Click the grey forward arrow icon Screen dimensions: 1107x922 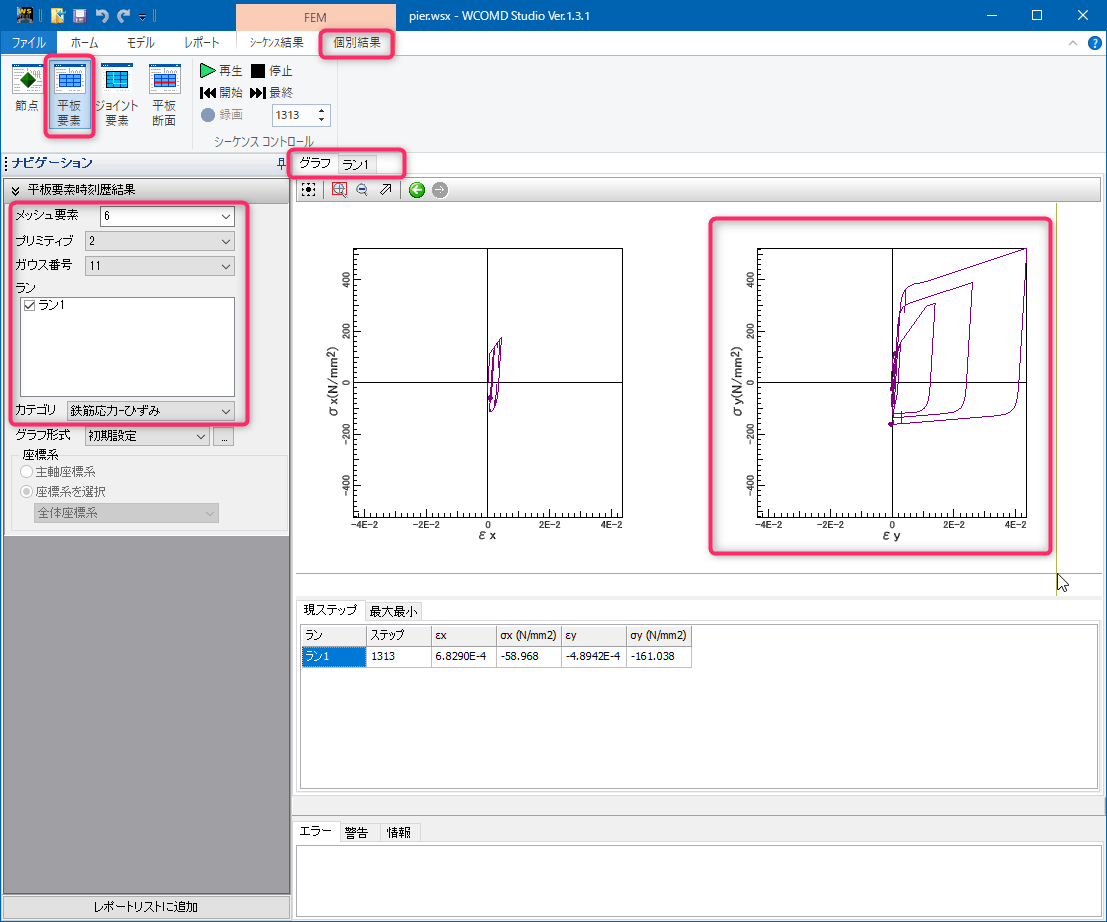tap(440, 190)
